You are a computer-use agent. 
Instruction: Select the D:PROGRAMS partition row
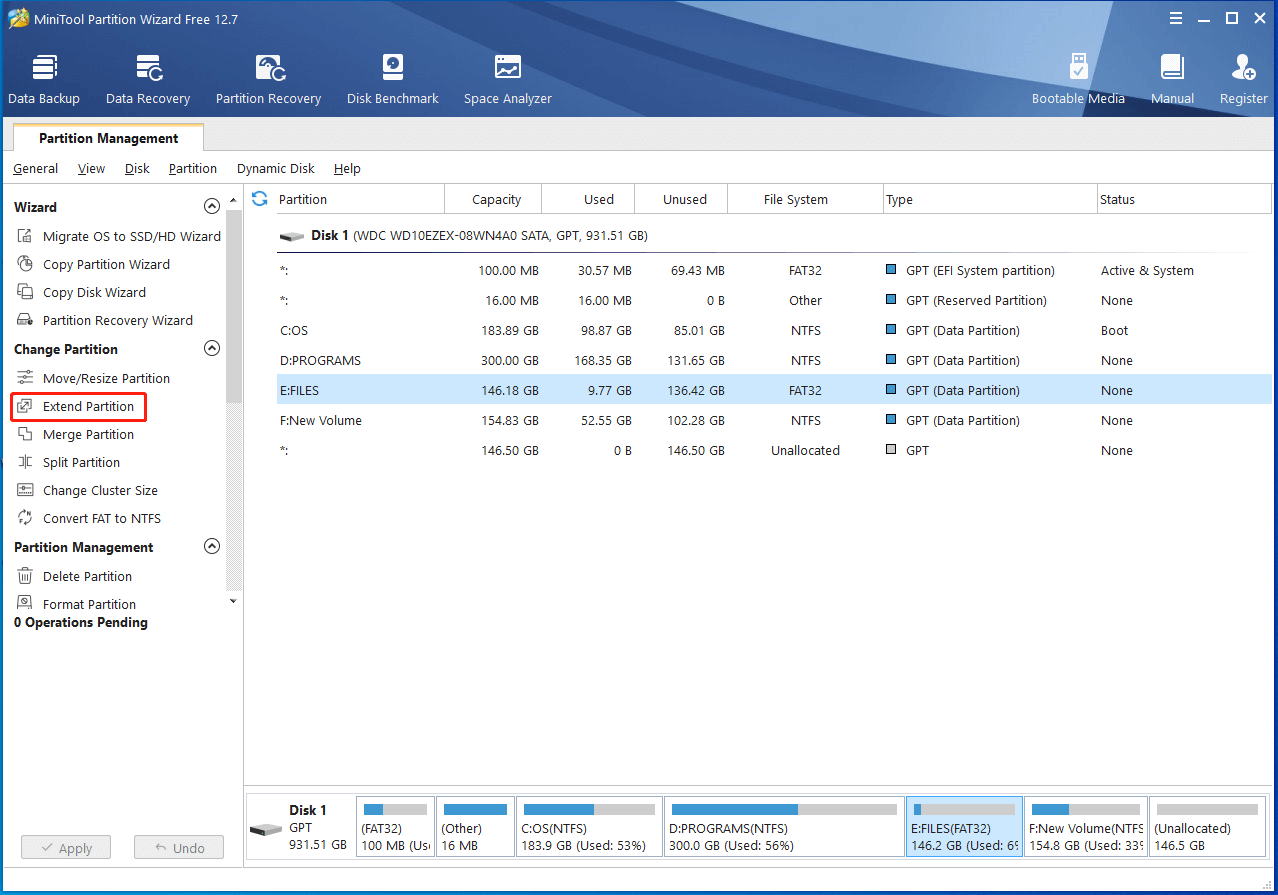point(773,361)
